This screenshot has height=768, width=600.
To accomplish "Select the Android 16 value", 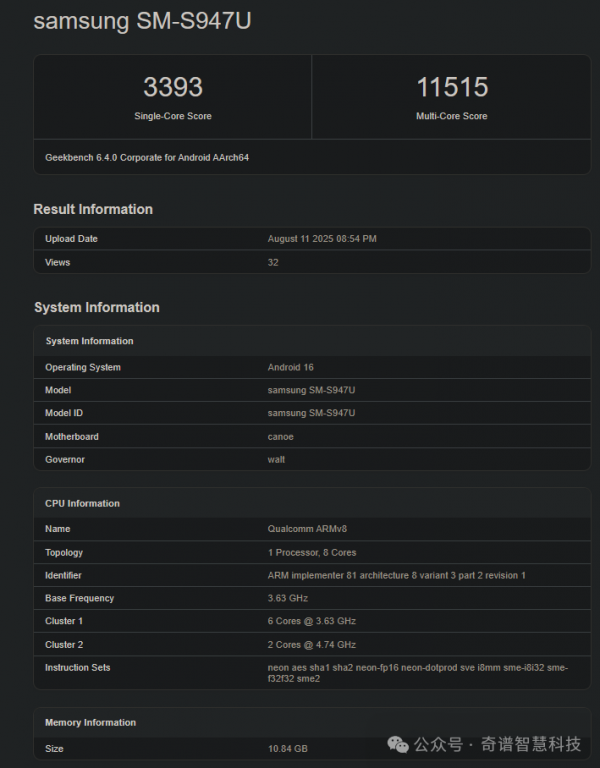I will coord(290,367).
